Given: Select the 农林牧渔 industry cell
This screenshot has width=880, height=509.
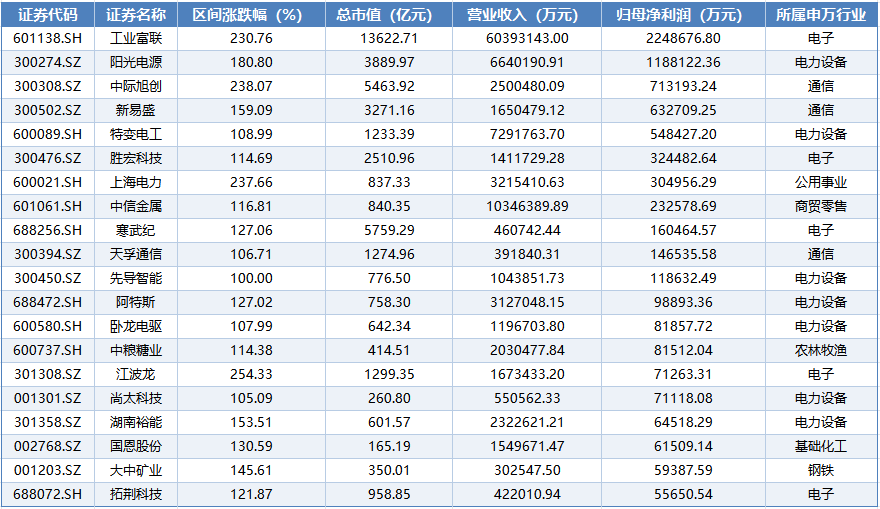Looking at the screenshot, I should [820, 350].
